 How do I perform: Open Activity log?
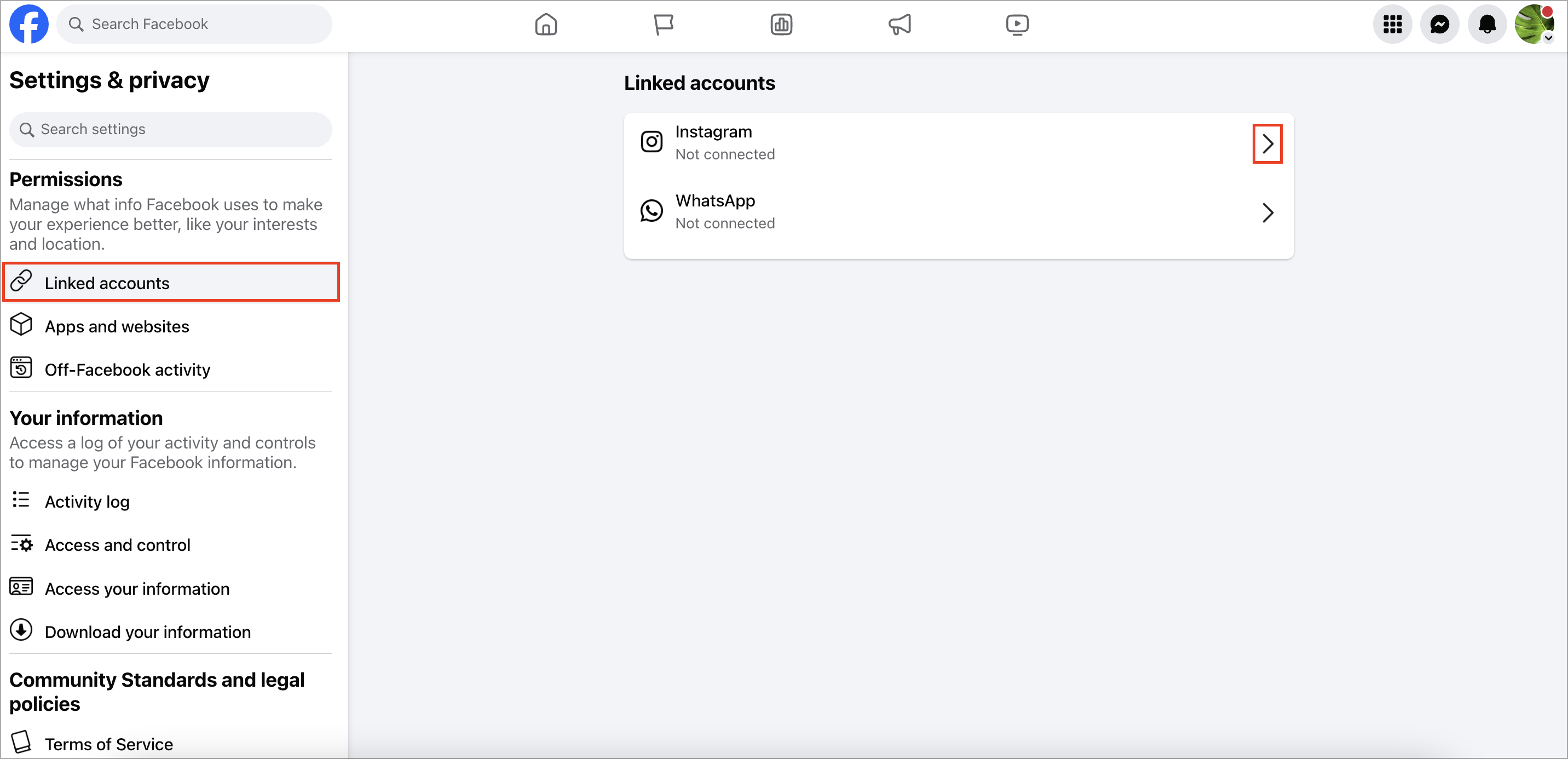171,502
